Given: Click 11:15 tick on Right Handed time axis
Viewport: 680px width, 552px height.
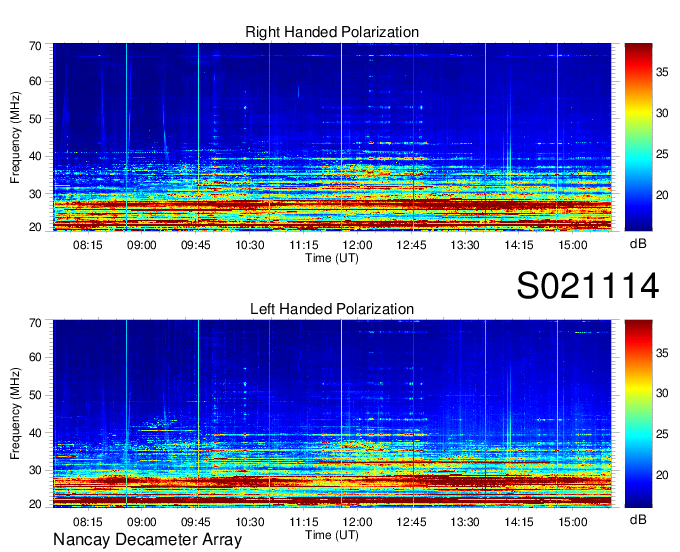Looking at the screenshot, I should (x=304, y=245).
